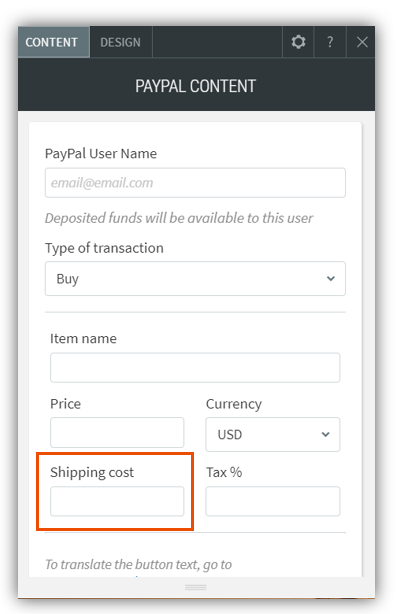Click the PAYPAL CONTENT header title
The height and width of the screenshot is (614, 397).
[x=195, y=86]
